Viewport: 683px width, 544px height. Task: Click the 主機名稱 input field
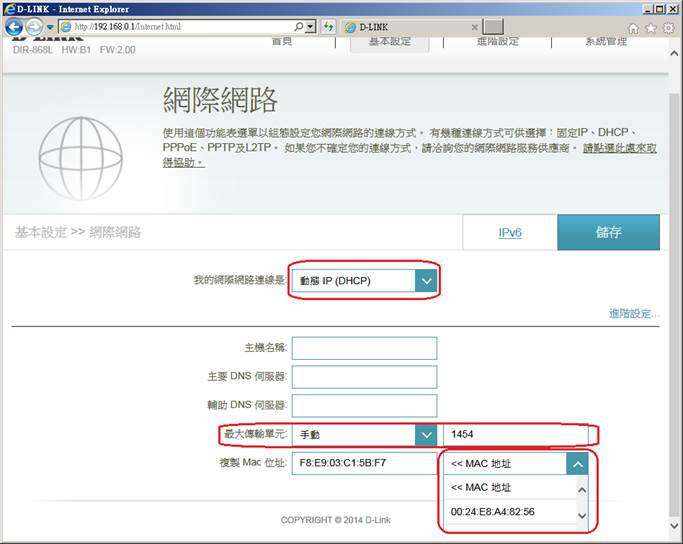coord(364,348)
